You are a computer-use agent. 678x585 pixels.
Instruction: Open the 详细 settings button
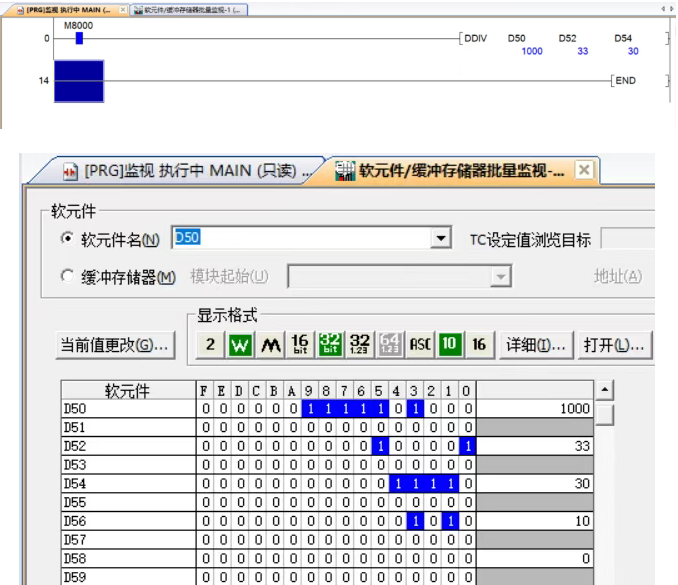538,345
